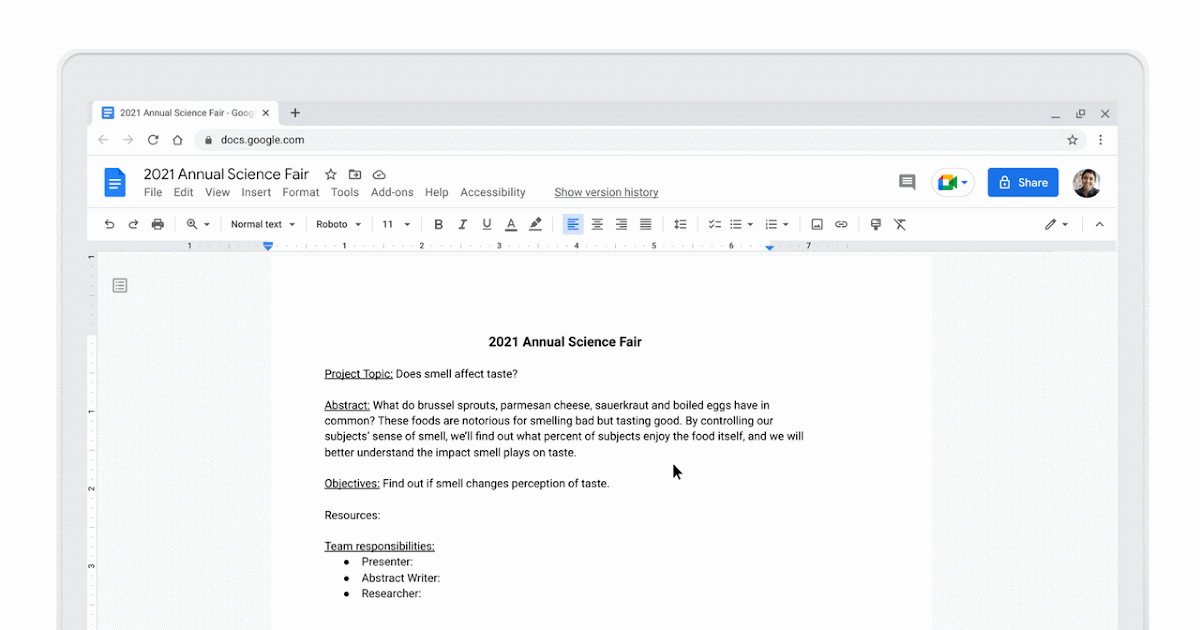This screenshot has width=1200, height=630.
Task: Clear formatting with the strikethrough-T icon
Action: click(900, 224)
